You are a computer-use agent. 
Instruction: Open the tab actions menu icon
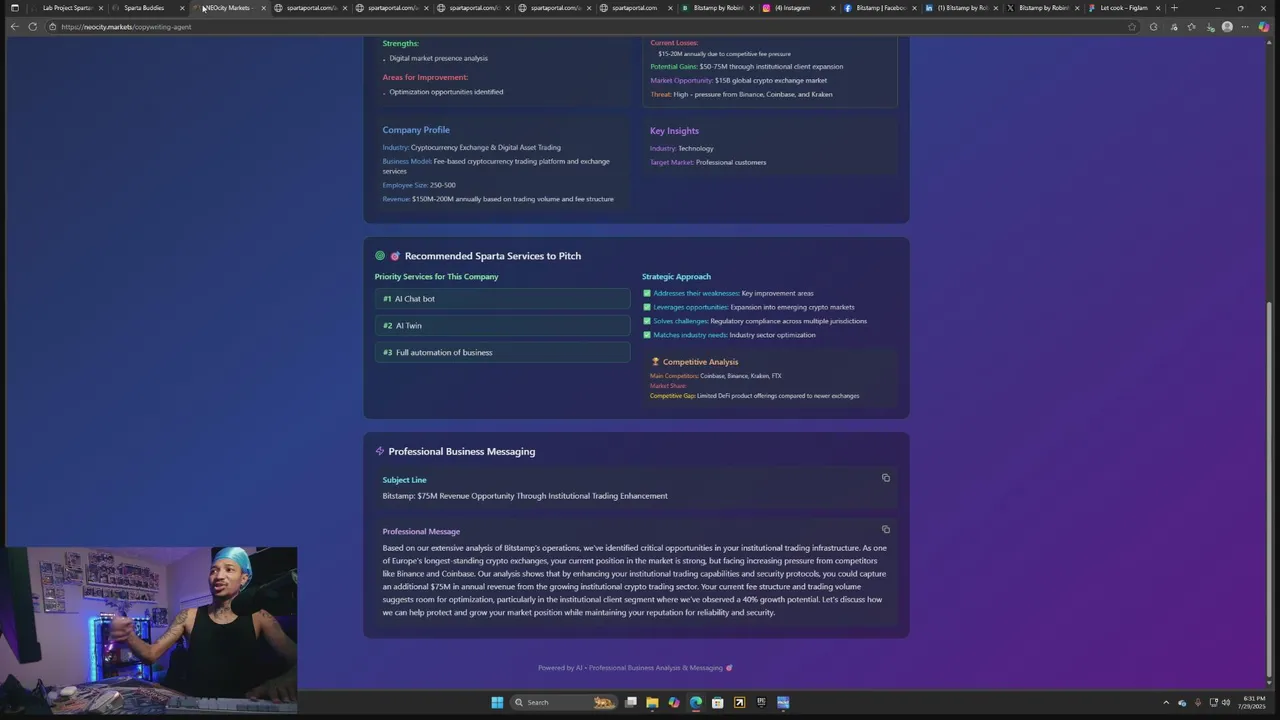[x=14, y=8]
